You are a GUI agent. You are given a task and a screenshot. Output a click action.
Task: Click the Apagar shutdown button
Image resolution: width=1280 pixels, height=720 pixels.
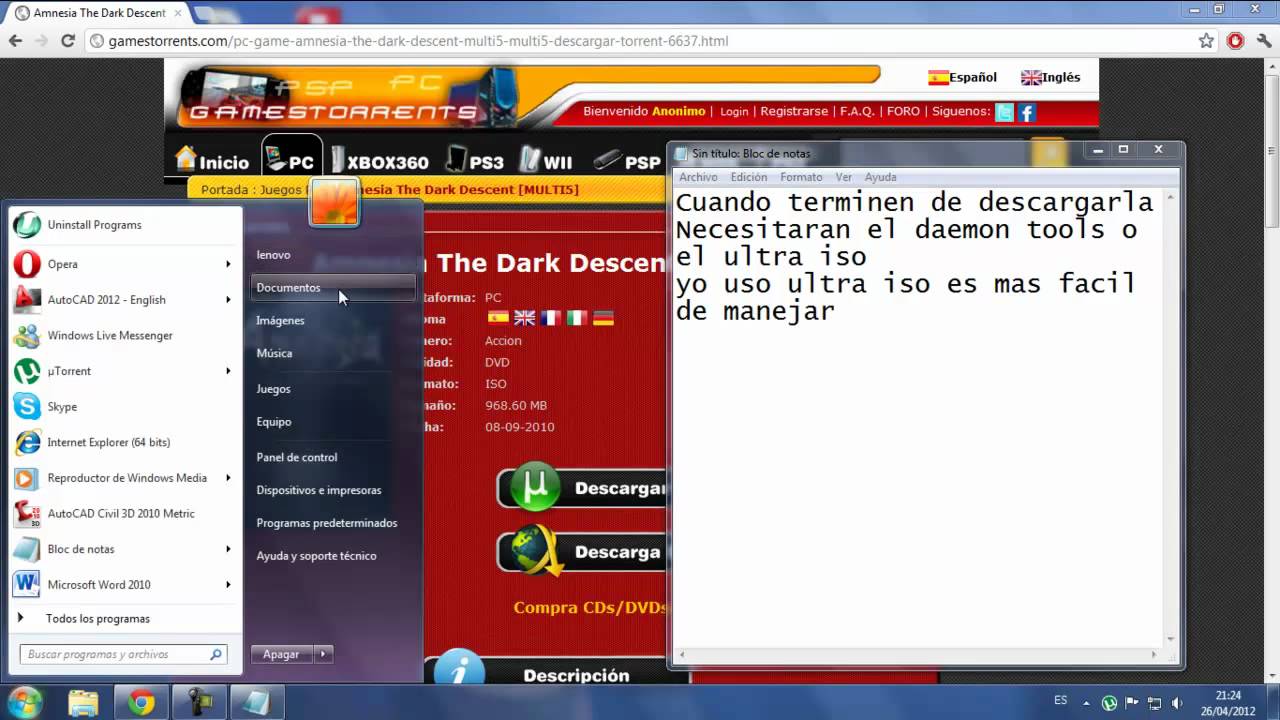[281, 654]
